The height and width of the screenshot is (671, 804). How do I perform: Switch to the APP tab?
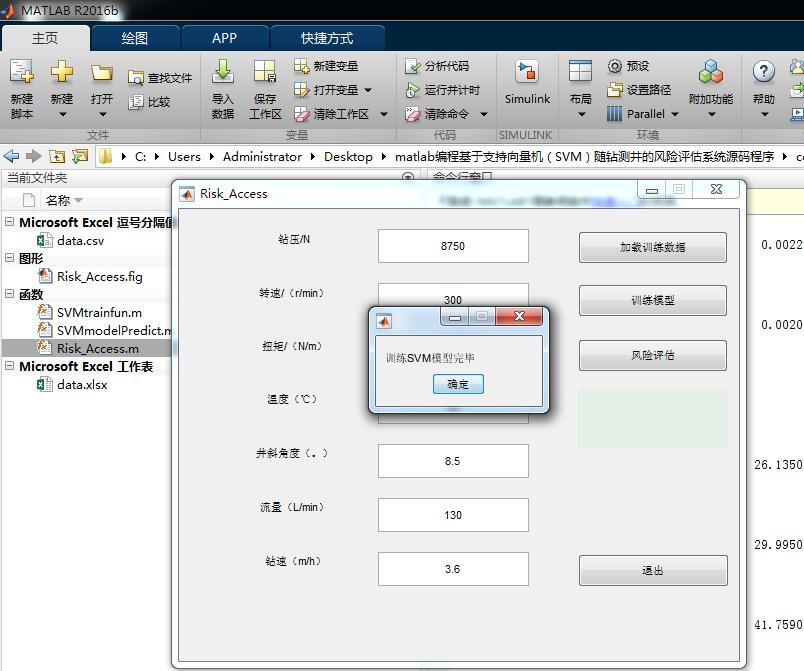pyautogui.click(x=225, y=38)
